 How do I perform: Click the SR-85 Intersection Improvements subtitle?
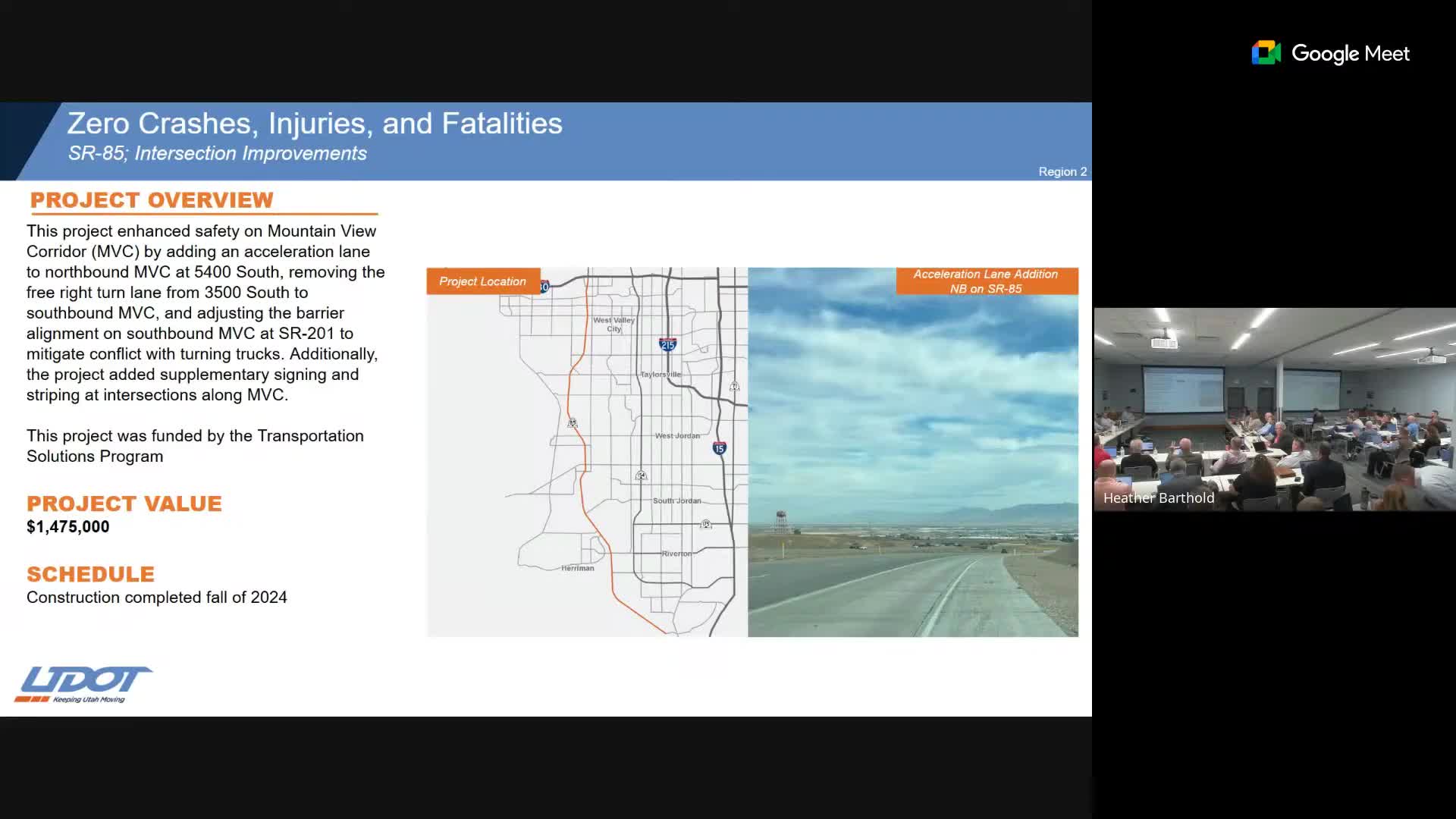[218, 153]
